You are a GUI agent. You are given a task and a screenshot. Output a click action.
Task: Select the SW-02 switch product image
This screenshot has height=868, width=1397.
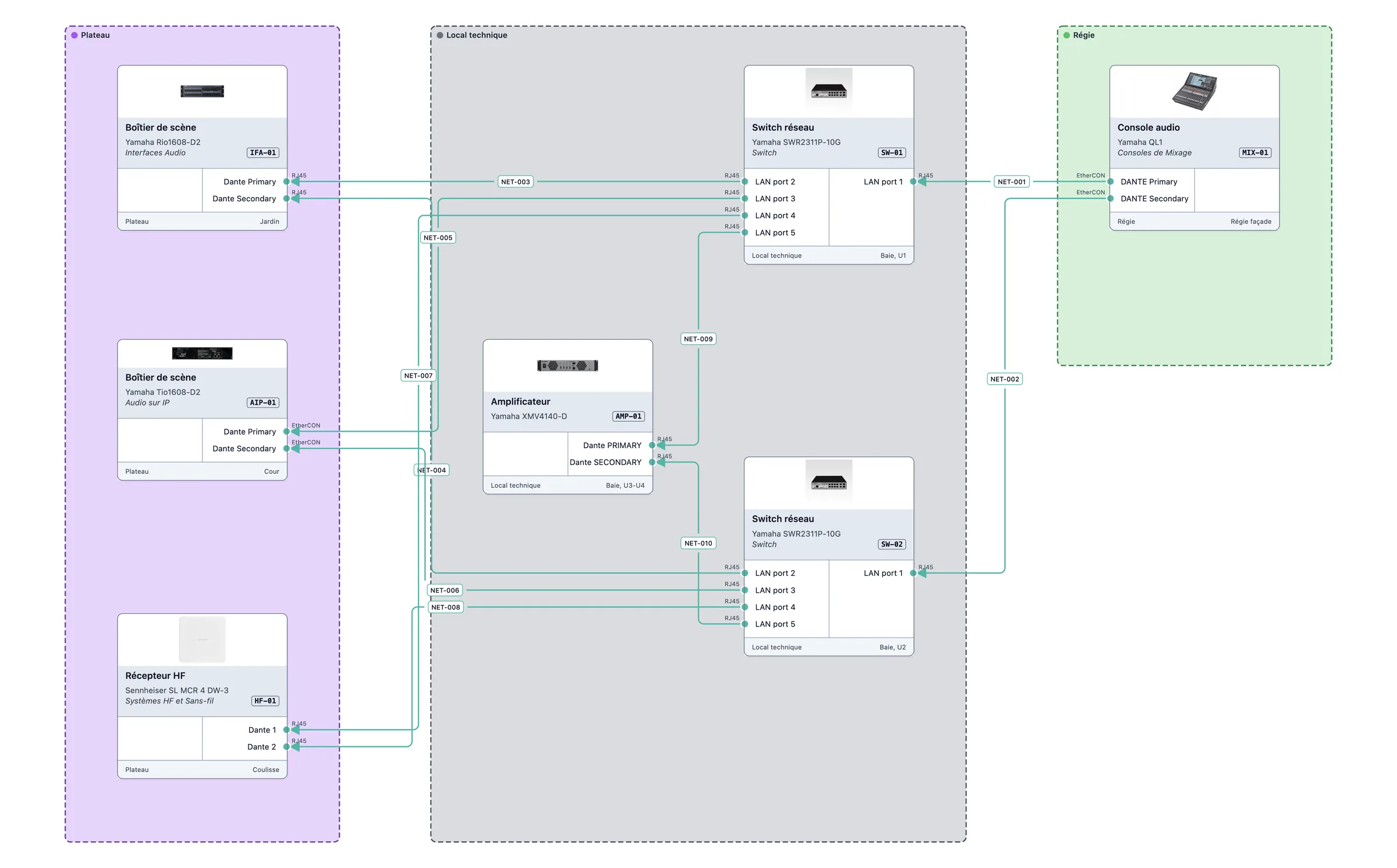tap(828, 483)
